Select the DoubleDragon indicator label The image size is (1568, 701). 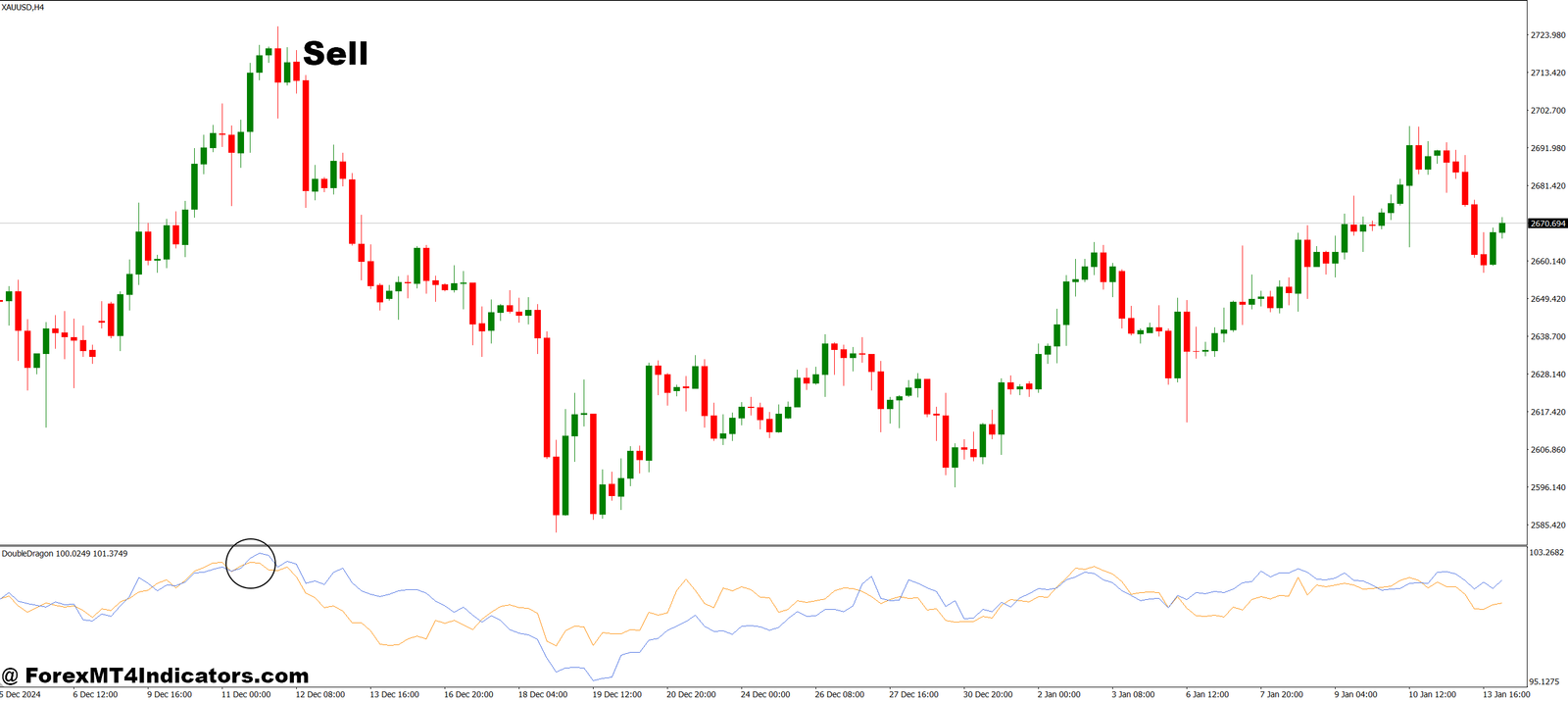[65, 554]
